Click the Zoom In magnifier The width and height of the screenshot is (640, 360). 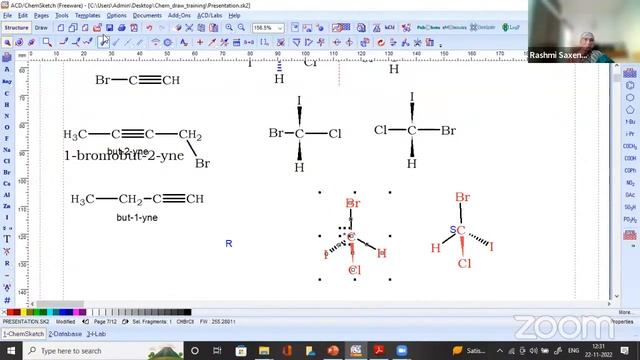229,28
